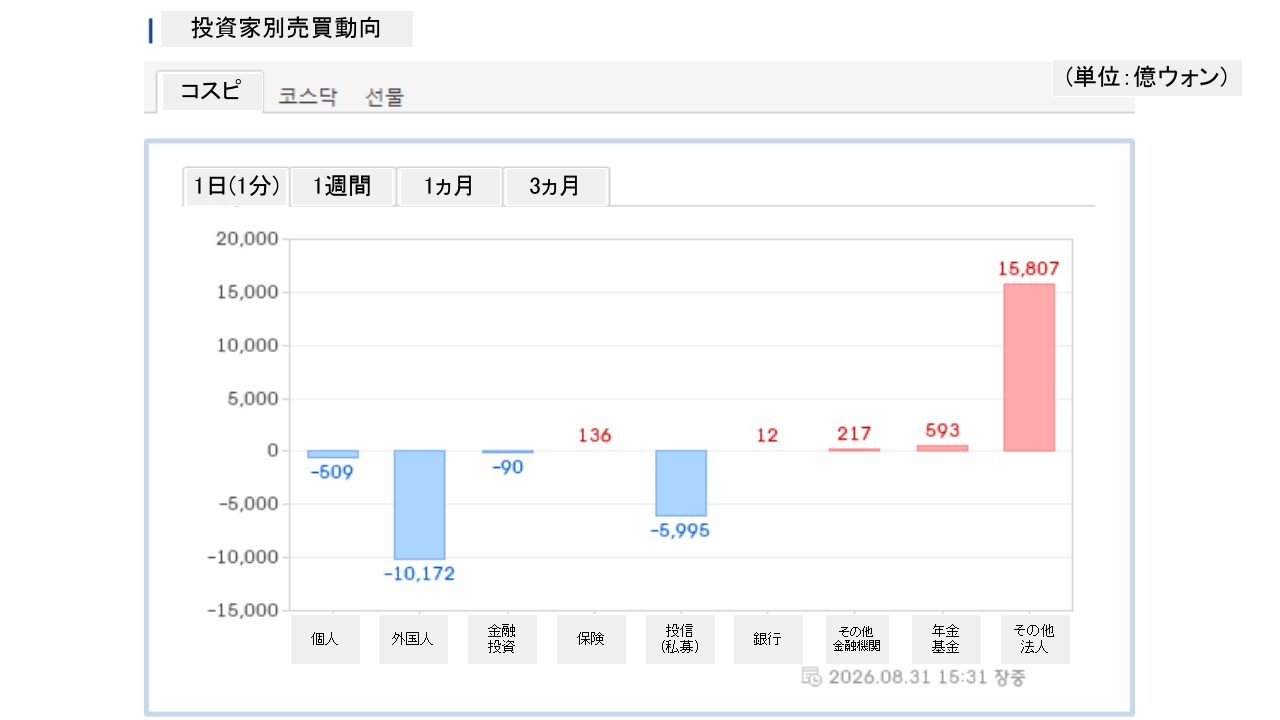
Task: Click the value label 136
Action: pos(594,436)
